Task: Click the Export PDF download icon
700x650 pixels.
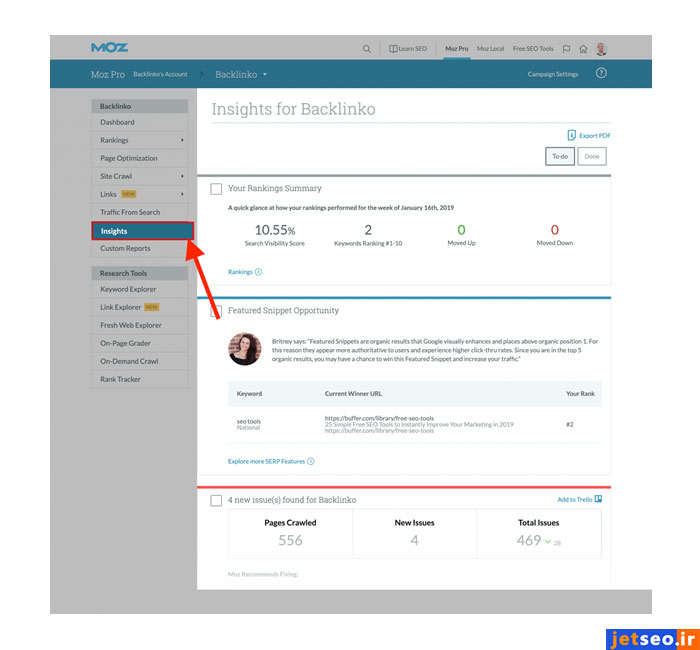Action: 571,135
